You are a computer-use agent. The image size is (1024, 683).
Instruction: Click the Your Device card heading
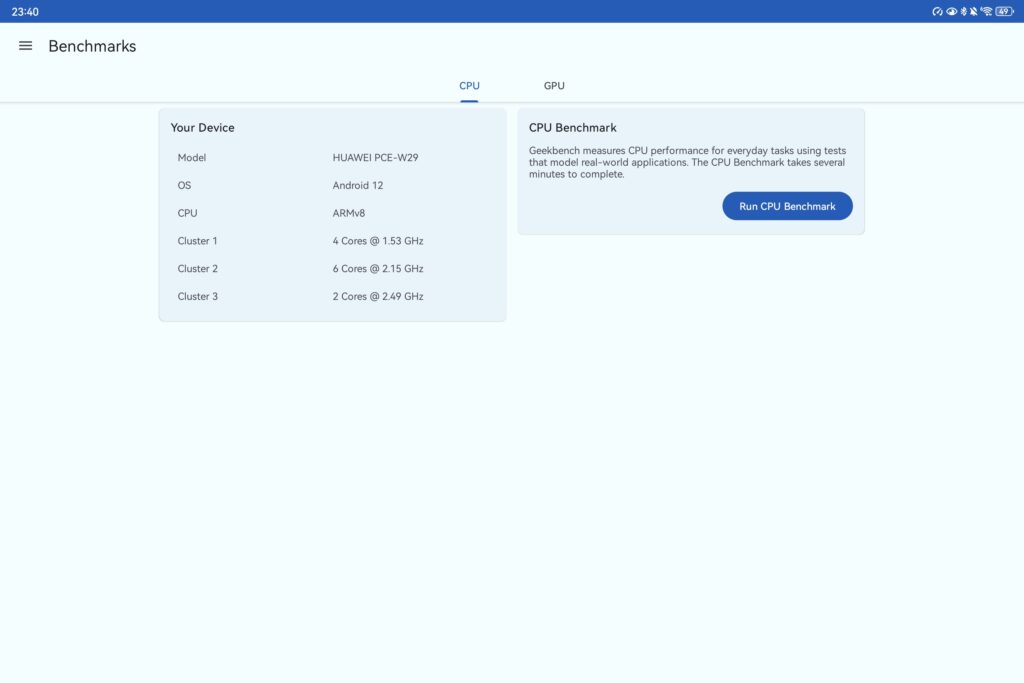[x=203, y=128]
